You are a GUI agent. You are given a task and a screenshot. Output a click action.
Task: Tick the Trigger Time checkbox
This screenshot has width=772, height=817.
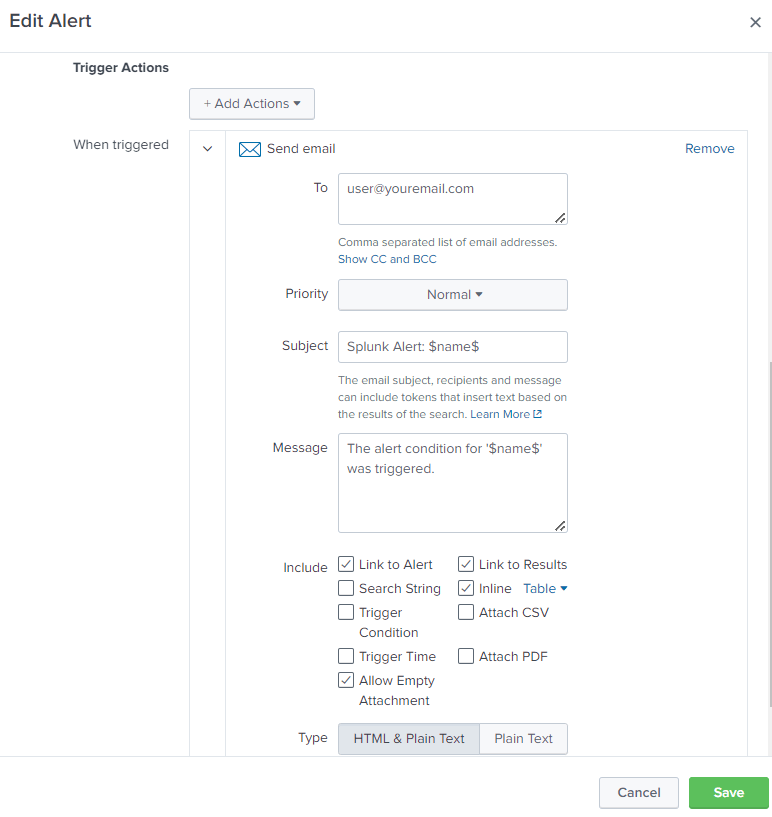coord(346,657)
